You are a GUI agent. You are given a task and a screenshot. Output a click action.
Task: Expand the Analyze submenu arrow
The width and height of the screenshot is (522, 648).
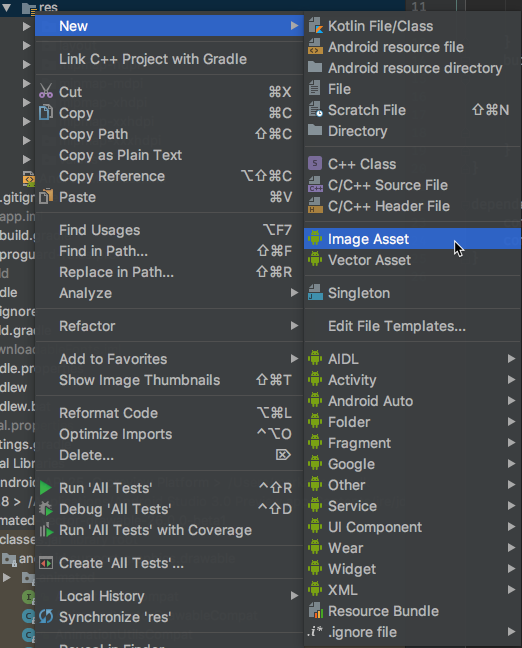(294, 293)
